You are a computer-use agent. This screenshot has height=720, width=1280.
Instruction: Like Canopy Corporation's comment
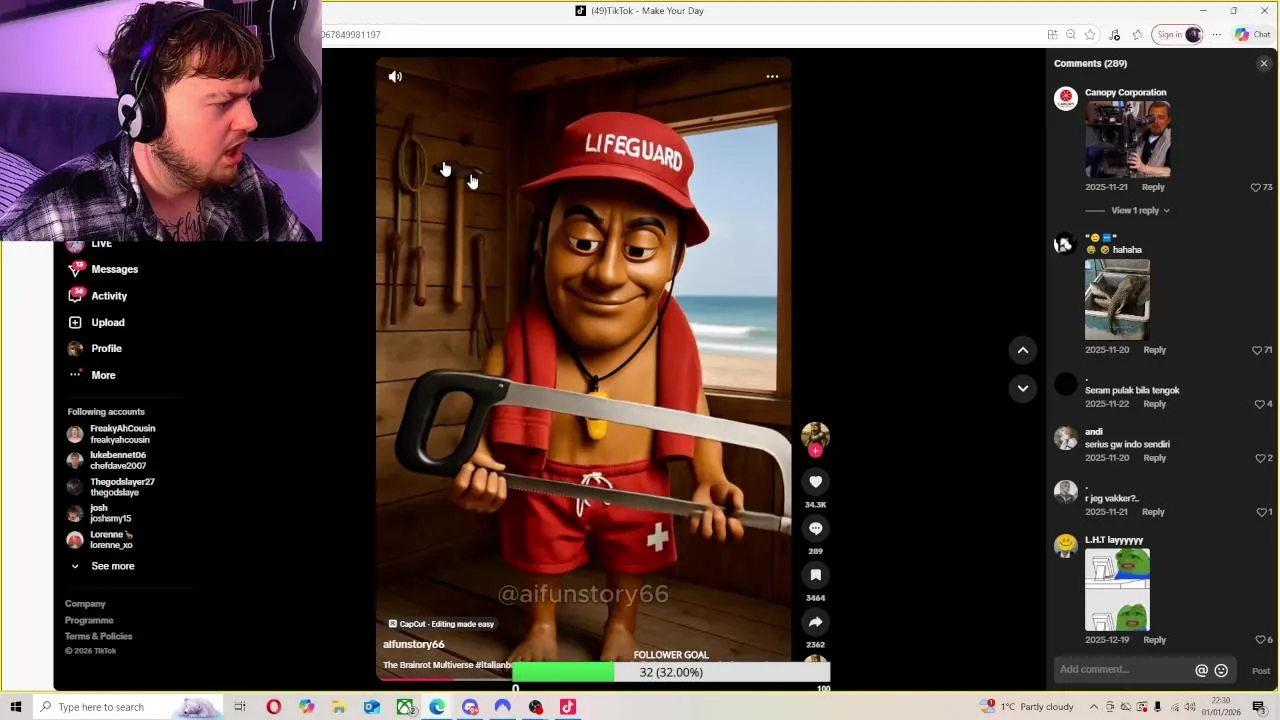coord(1256,187)
